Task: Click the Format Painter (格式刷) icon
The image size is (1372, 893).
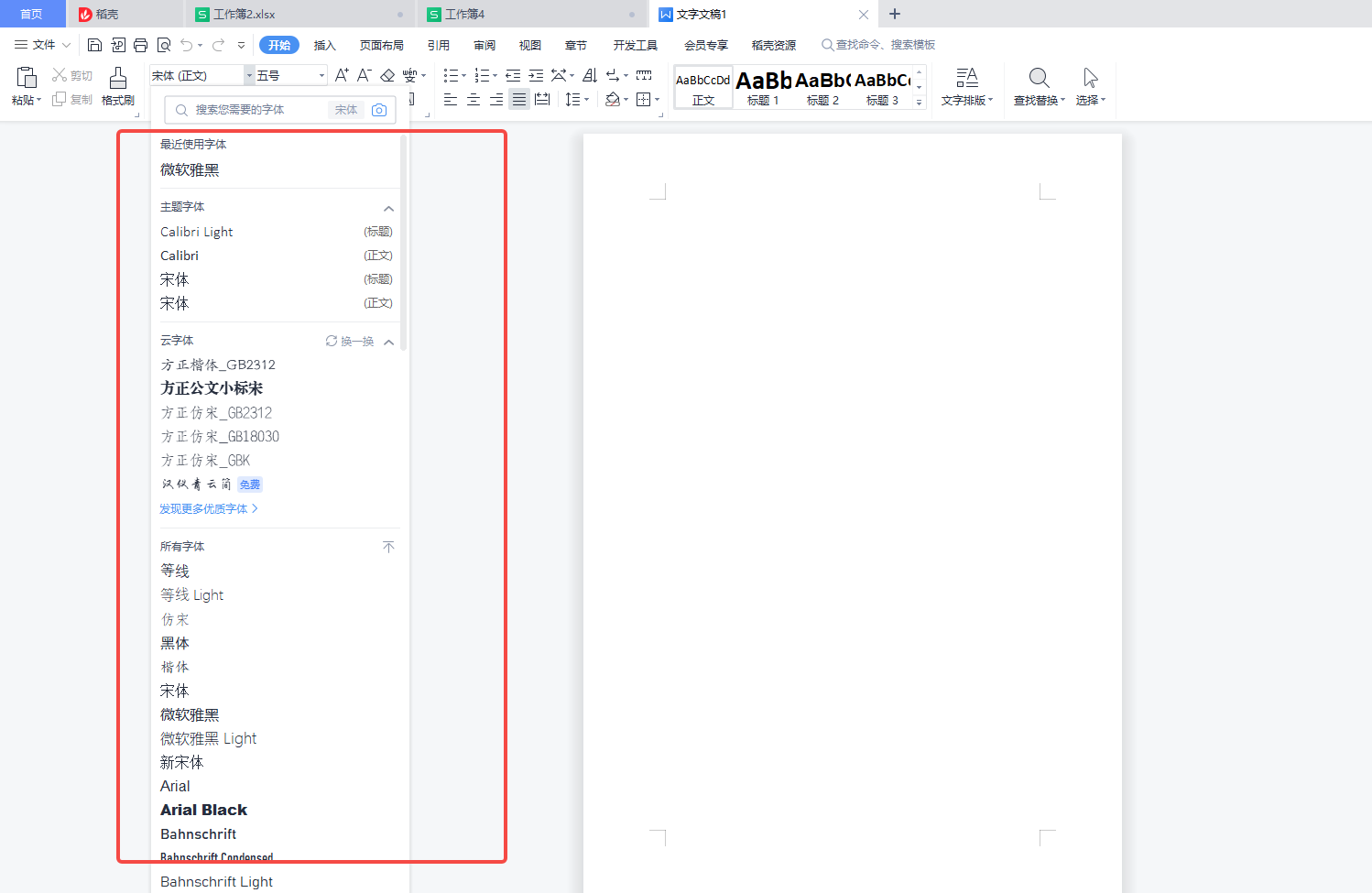Action: (x=117, y=86)
